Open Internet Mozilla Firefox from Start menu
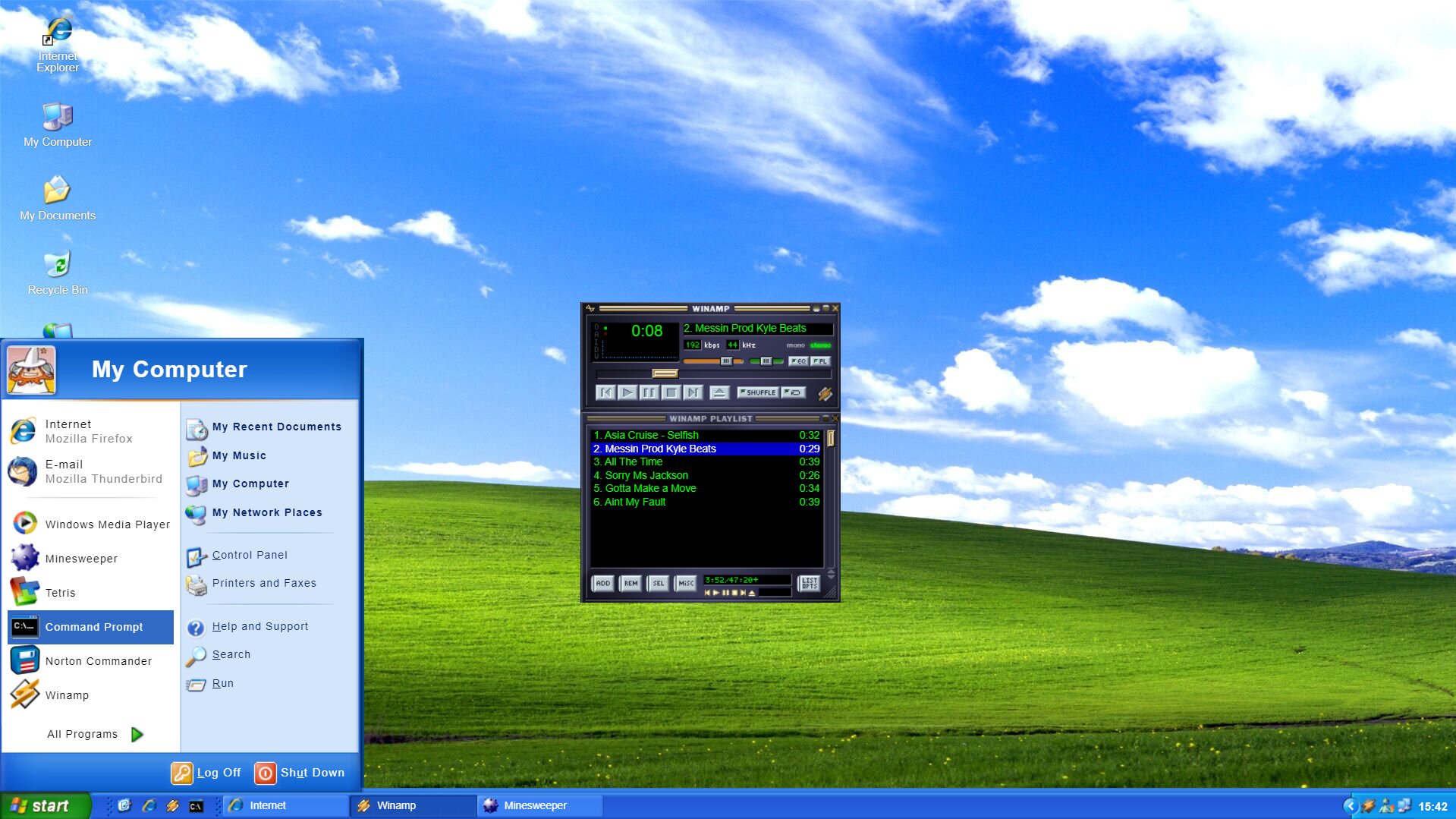Screen dimensions: 1456x819 (90, 431)
